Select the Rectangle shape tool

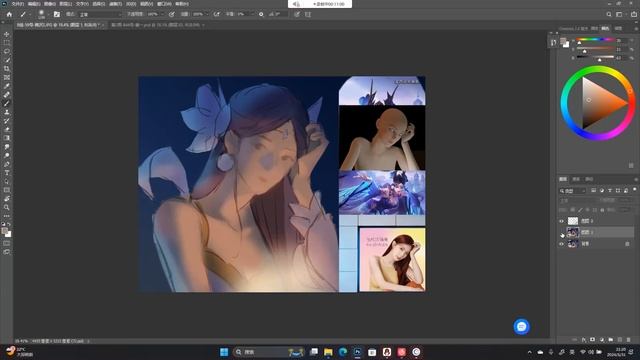tap(7, 190)
